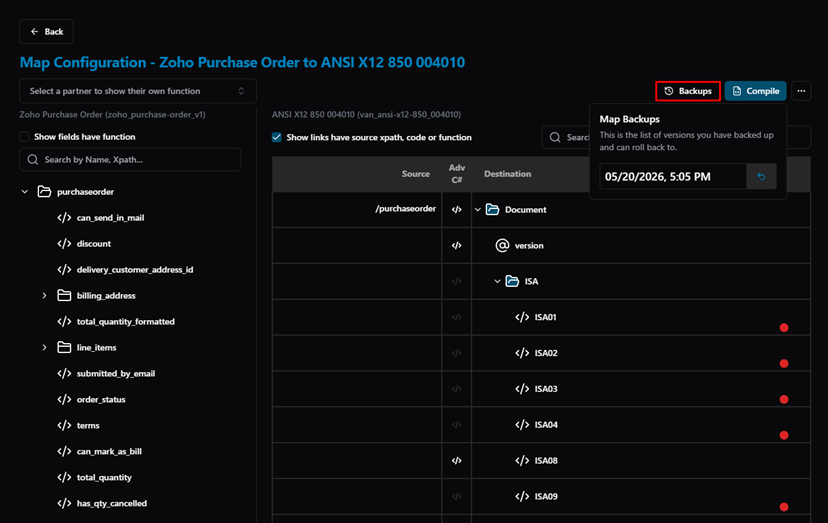
Task: Enable Show fields have function checkbox
Action: (x=24, y=137)
